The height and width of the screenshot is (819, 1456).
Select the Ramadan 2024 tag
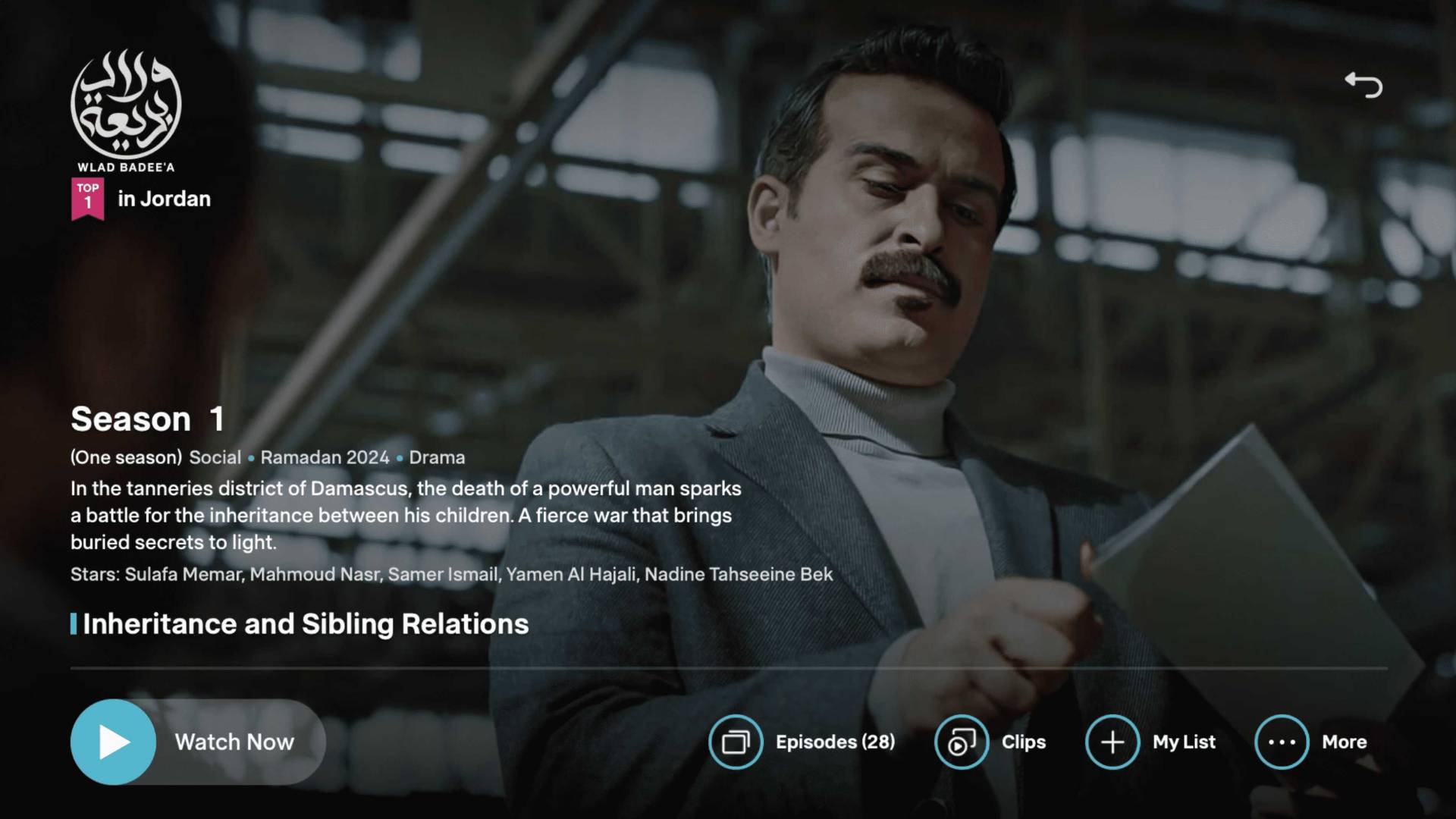tap(325, 457)
